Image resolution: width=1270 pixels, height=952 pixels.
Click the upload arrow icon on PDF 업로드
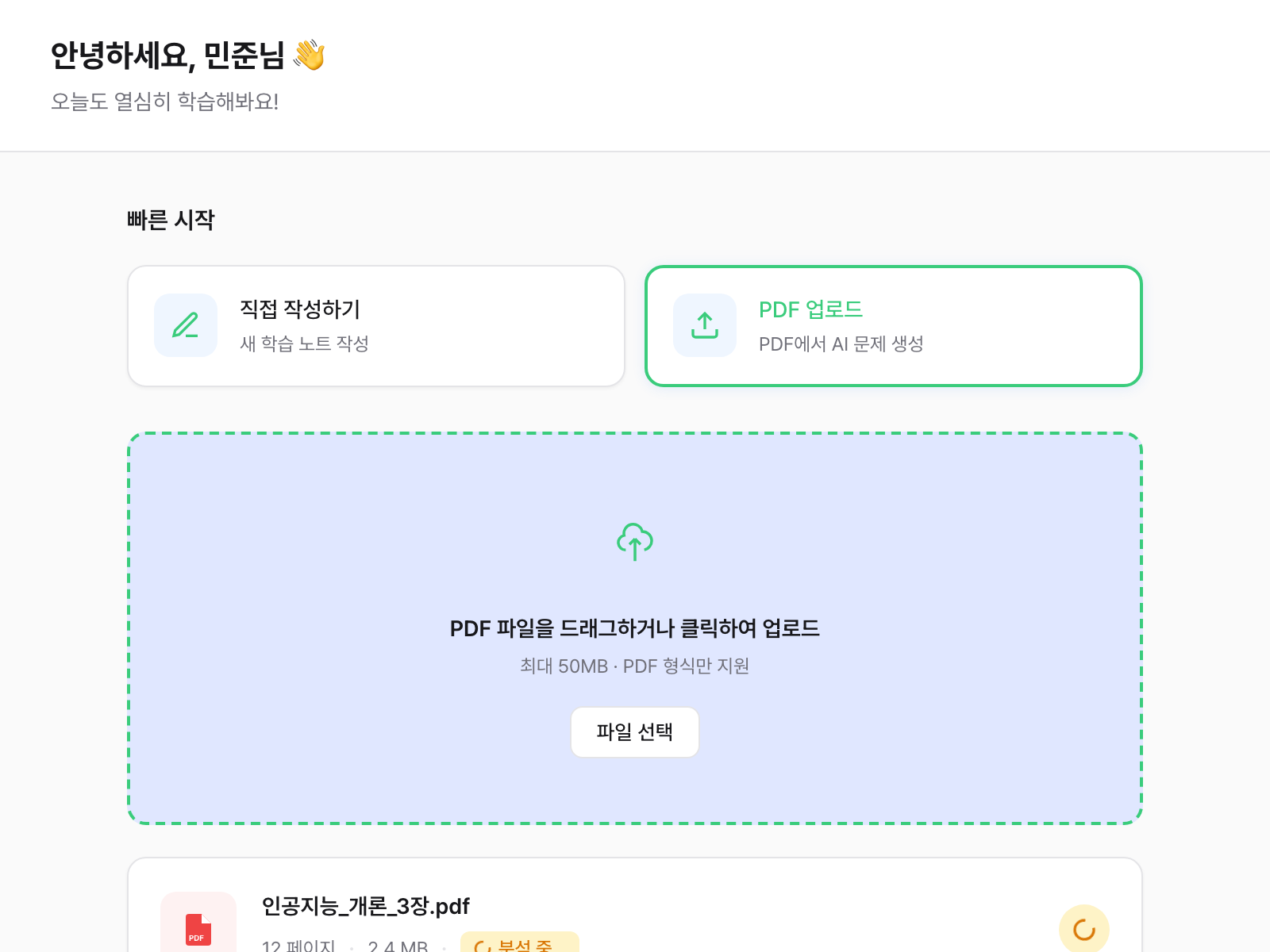tap(705, 325)
